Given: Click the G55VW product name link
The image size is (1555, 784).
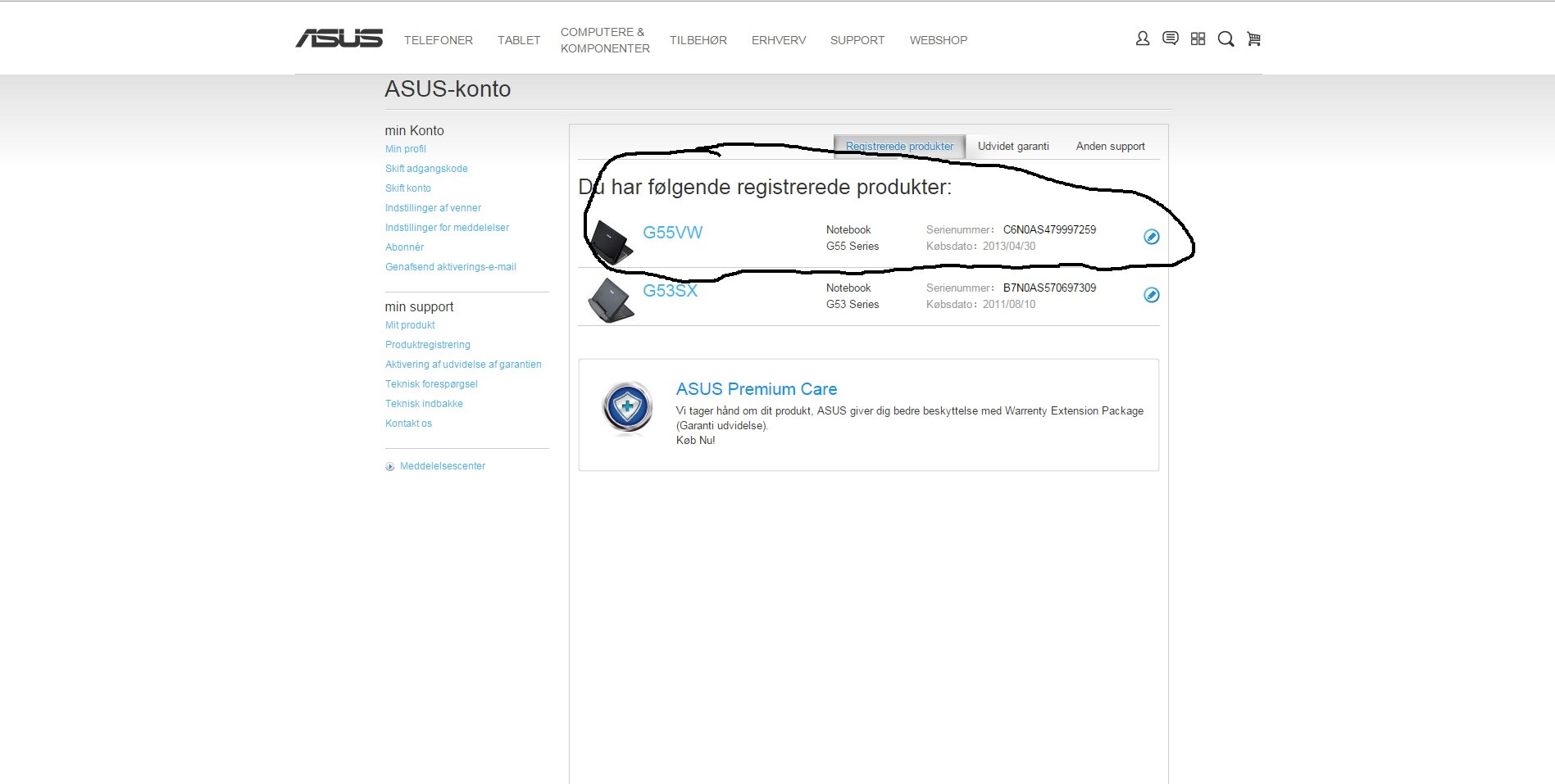Looking at the screenshot, I should (x=672, y=233).
